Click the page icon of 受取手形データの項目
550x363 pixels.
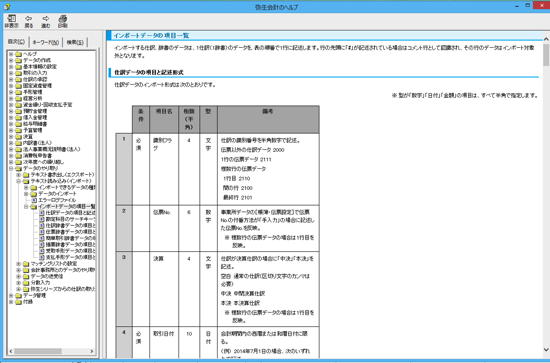pos(41,251)
